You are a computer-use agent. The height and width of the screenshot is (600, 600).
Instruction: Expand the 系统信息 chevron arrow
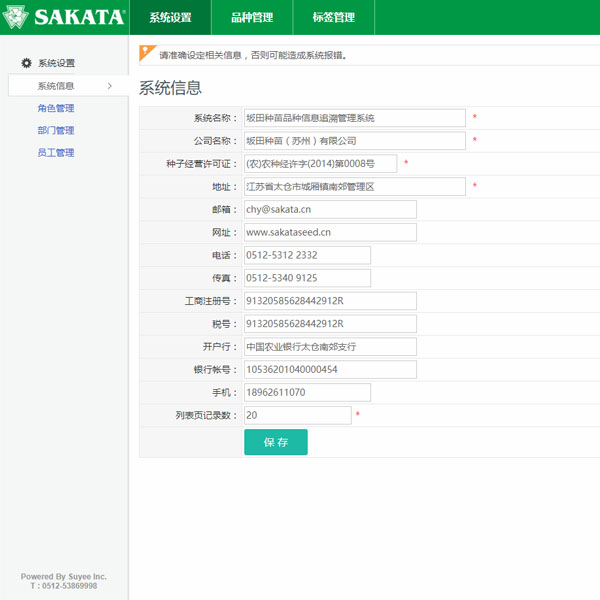click(x=109, y=86)
